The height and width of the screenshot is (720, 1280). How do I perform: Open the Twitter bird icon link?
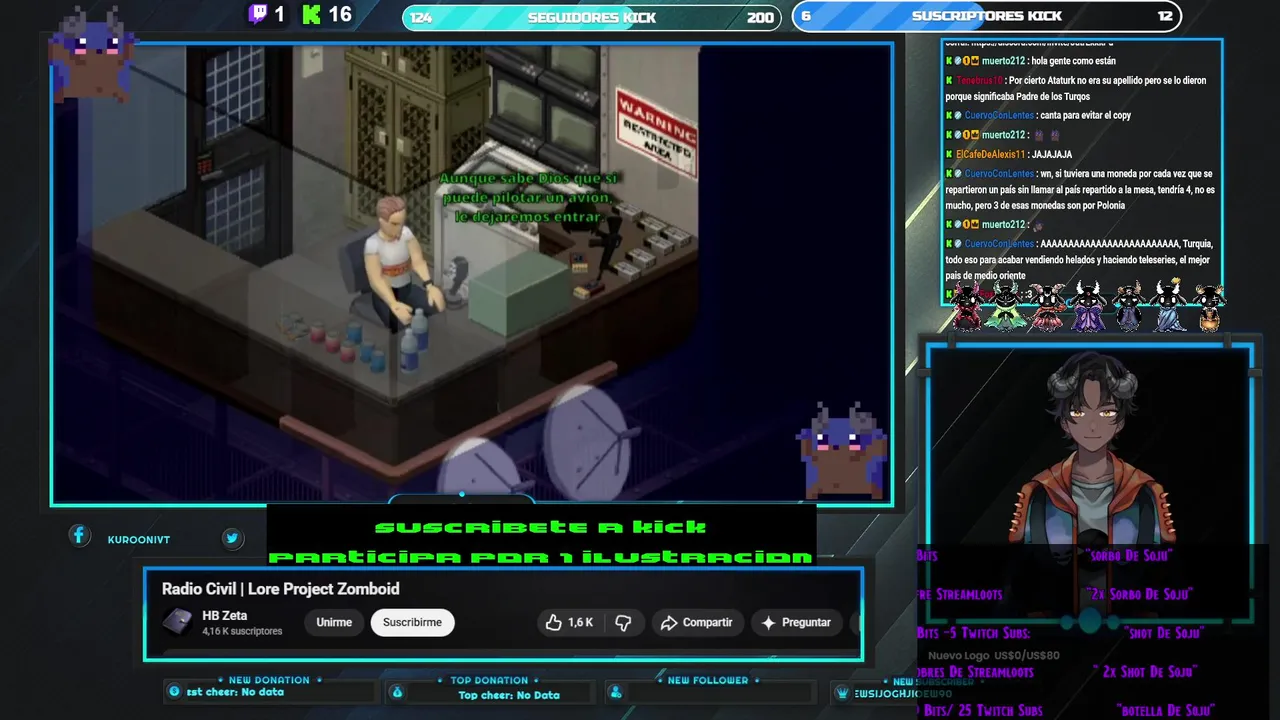click(x=232, y=538)
